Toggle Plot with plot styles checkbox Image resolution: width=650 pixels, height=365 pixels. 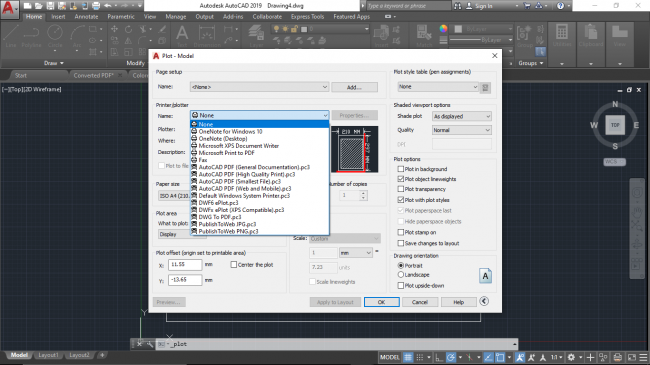point(400,200)
